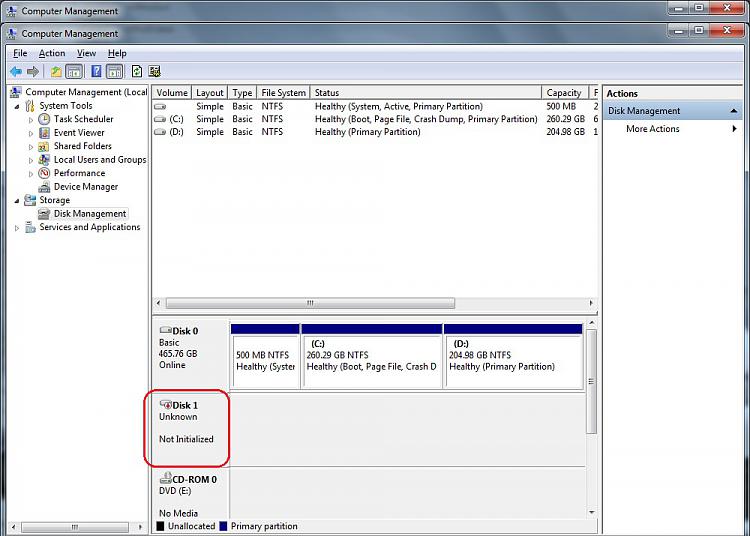Click the drive icon of volume (C:) row
750x536 pixels.
click(x=160, y=119)
